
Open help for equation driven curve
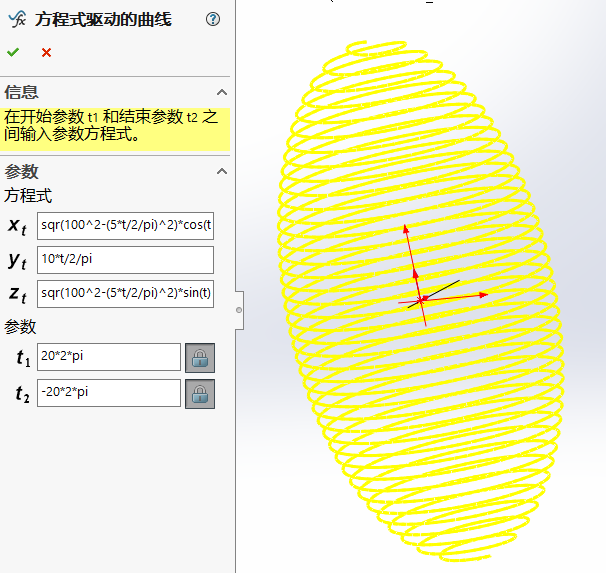click(213, 19)
